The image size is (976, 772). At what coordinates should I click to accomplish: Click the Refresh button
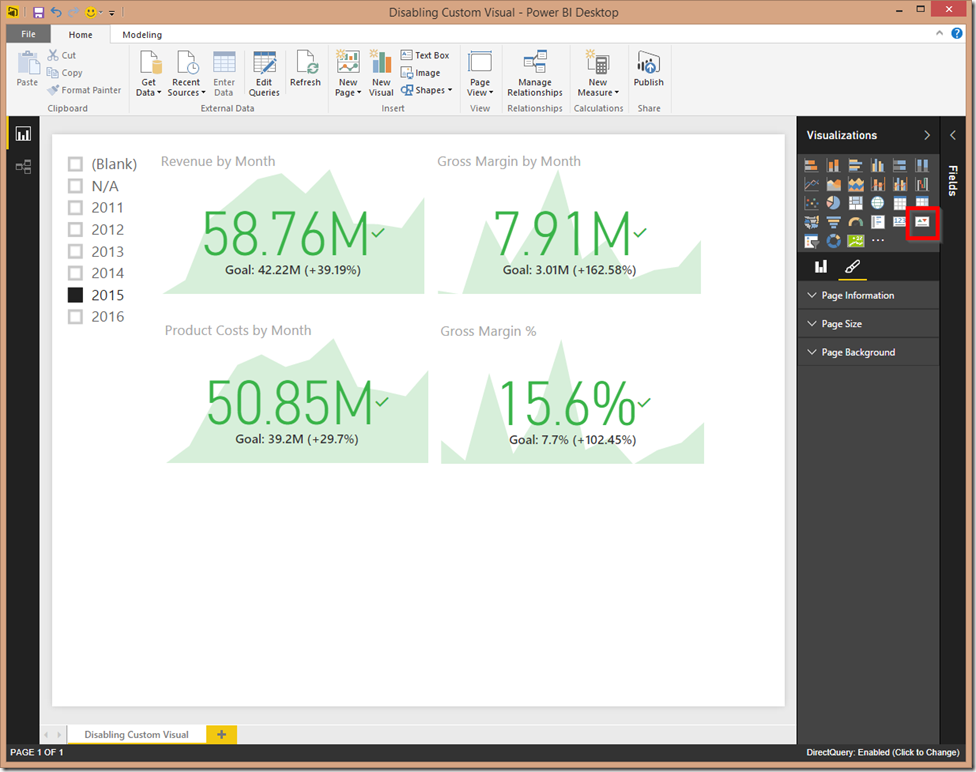tap(305, 69)
